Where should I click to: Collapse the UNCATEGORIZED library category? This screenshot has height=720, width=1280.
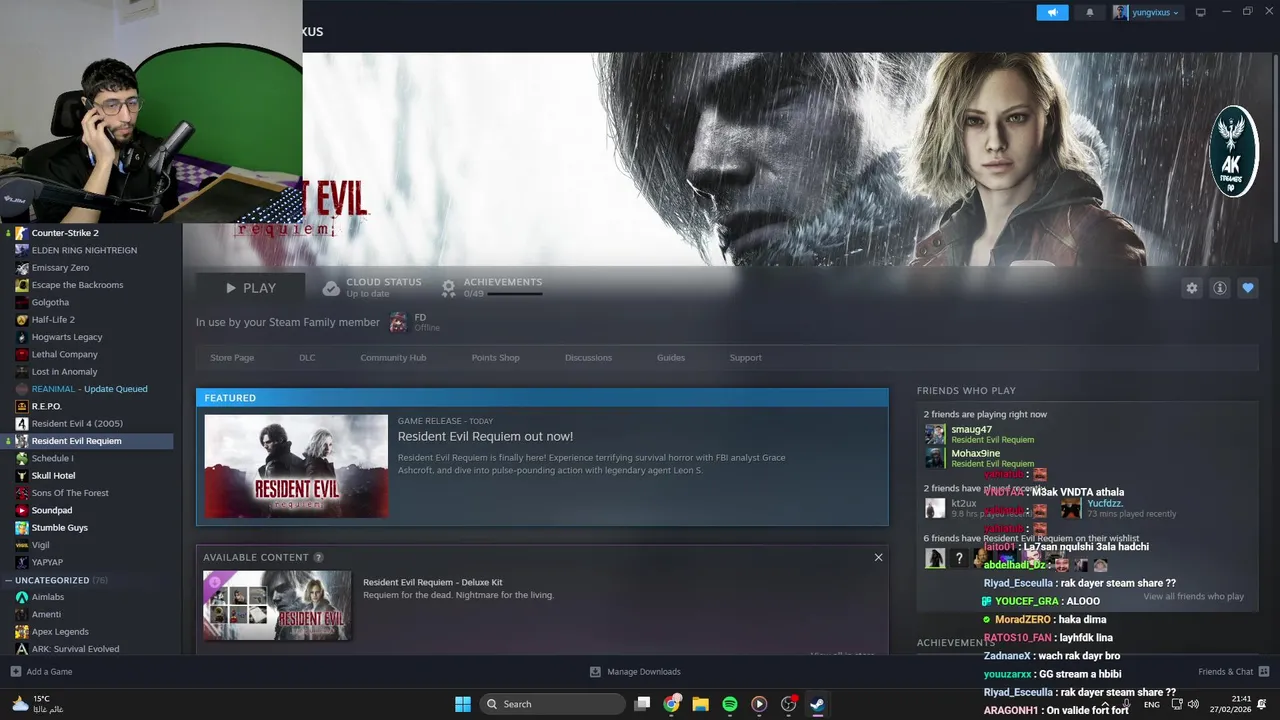pyautogui.click(x=8, y=580)
